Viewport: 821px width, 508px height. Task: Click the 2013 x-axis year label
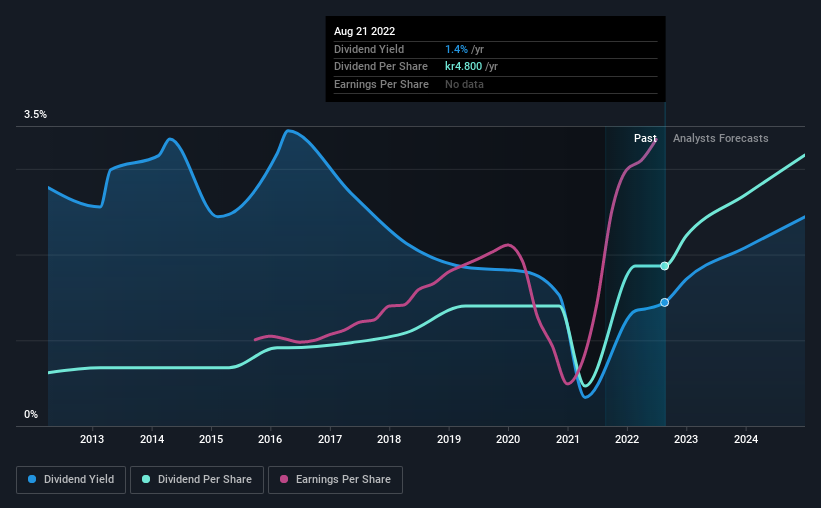click(x=92, y=439)
